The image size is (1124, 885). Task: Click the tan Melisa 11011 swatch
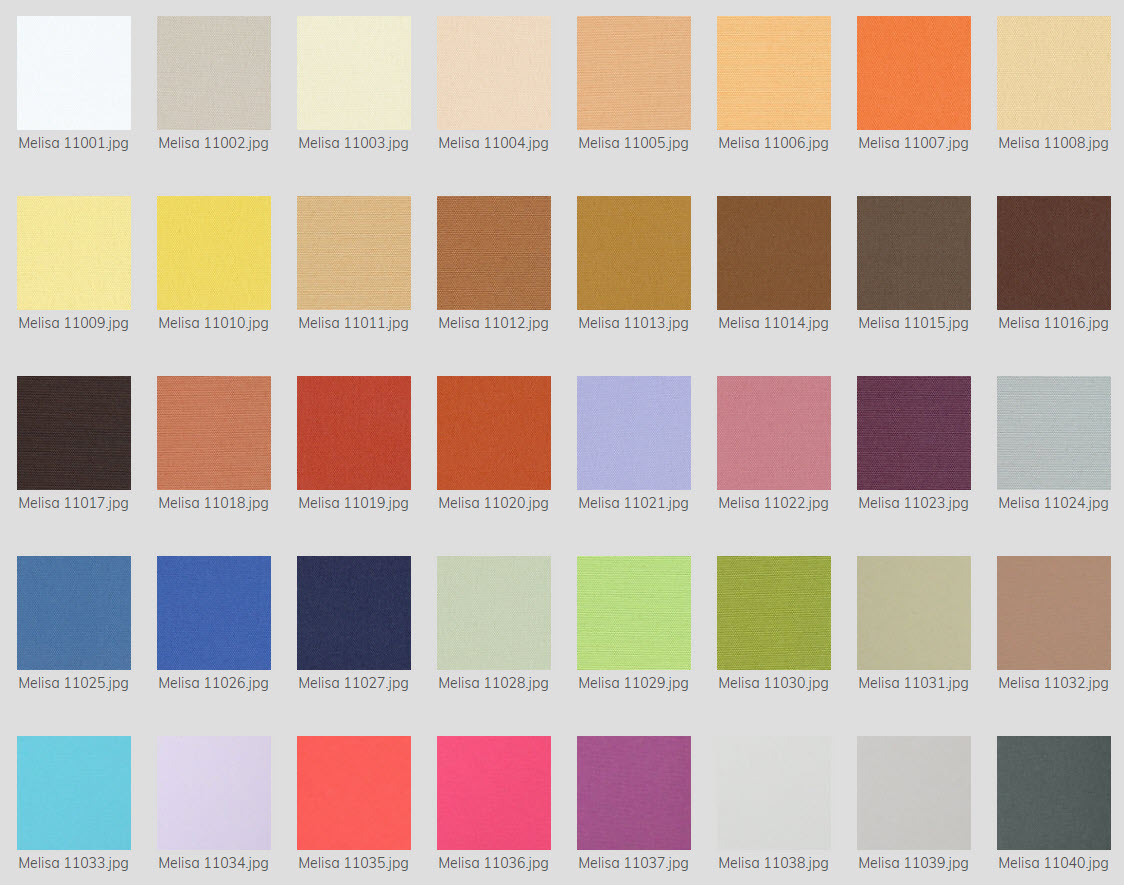354,253
